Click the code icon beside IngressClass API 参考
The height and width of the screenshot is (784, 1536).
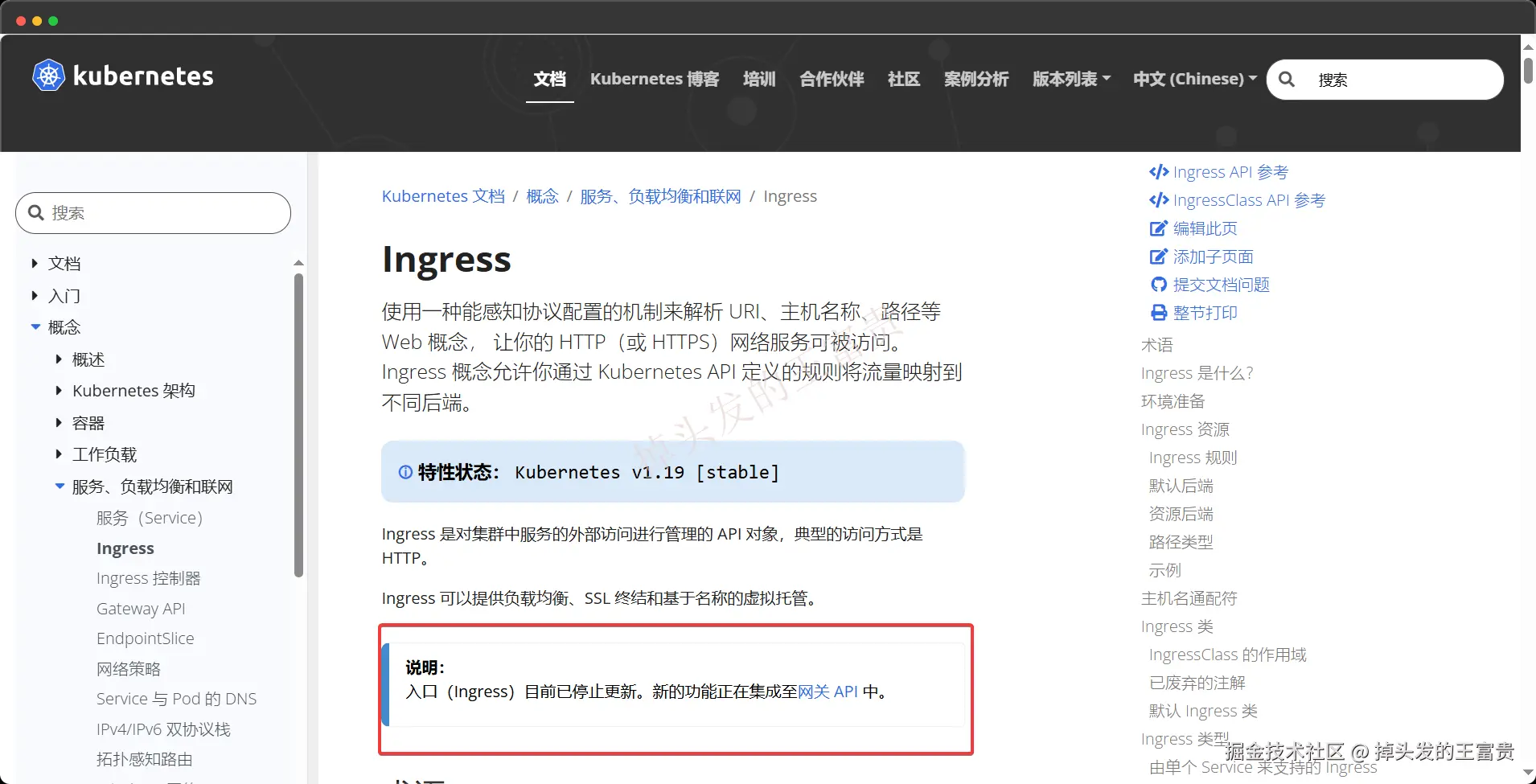pos(1158,200)
